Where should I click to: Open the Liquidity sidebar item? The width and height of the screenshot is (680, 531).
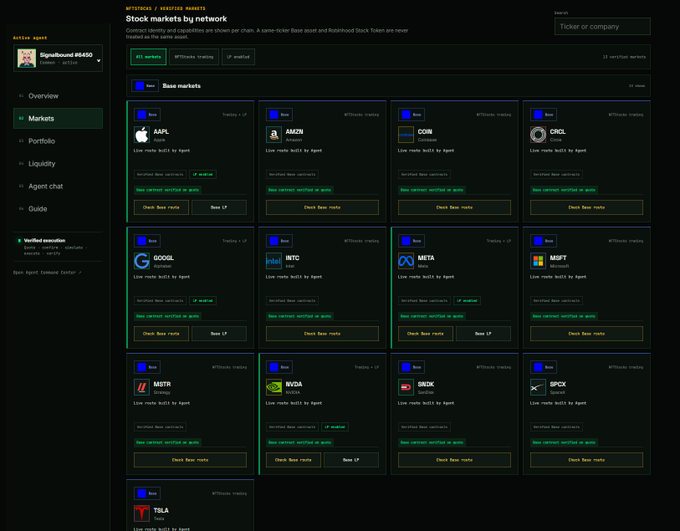coord(58,164)
